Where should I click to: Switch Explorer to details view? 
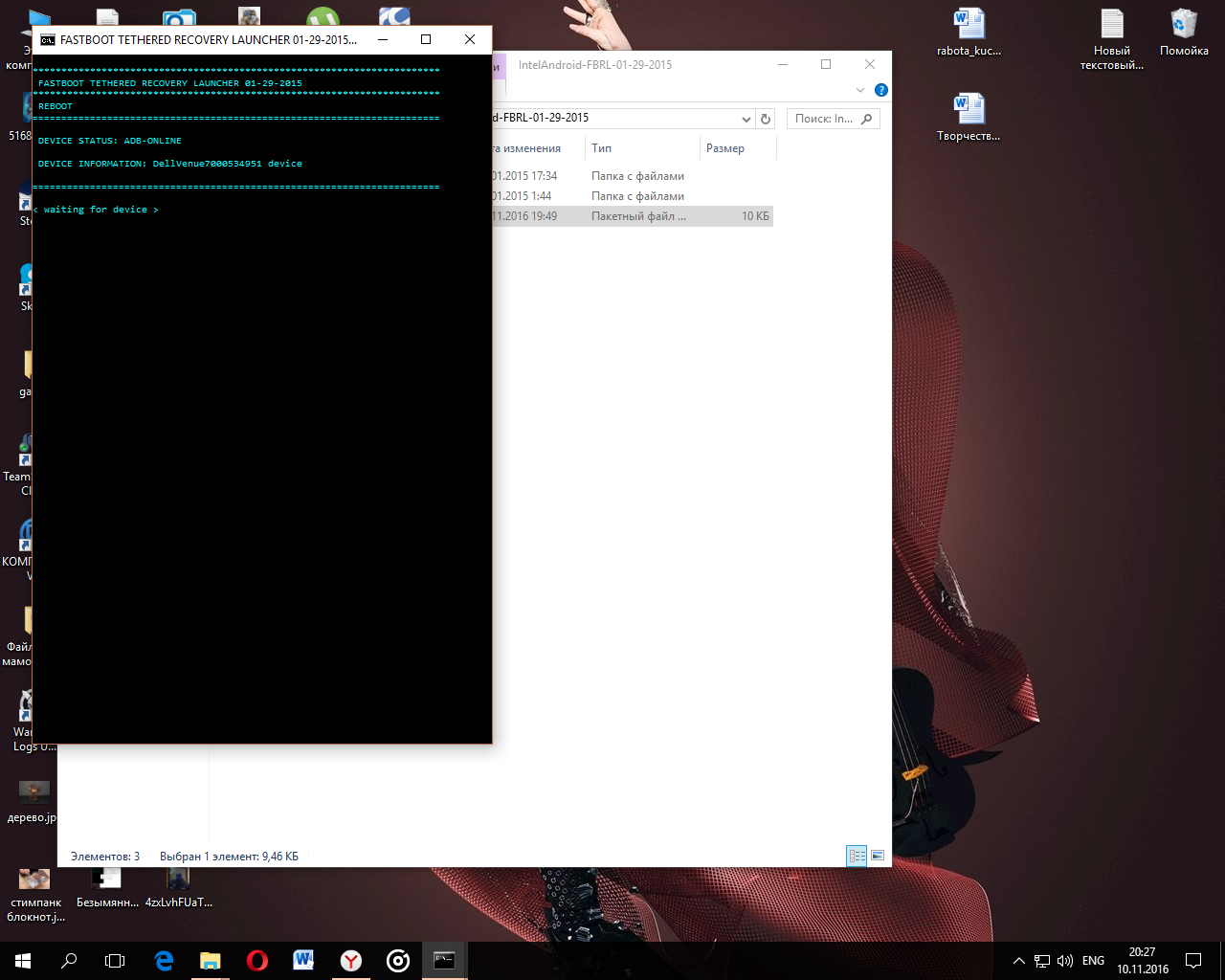coord(857,856)
